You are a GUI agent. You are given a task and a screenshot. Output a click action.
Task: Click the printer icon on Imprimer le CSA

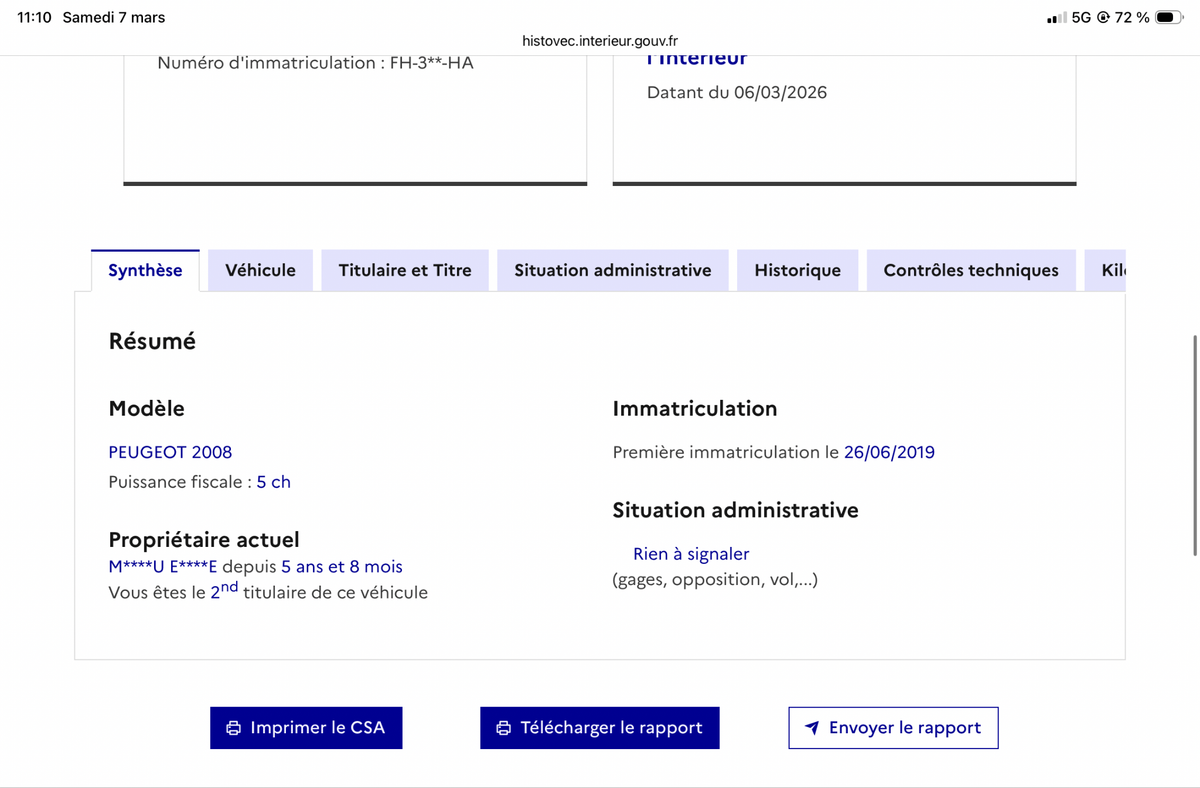pos(234,728)
